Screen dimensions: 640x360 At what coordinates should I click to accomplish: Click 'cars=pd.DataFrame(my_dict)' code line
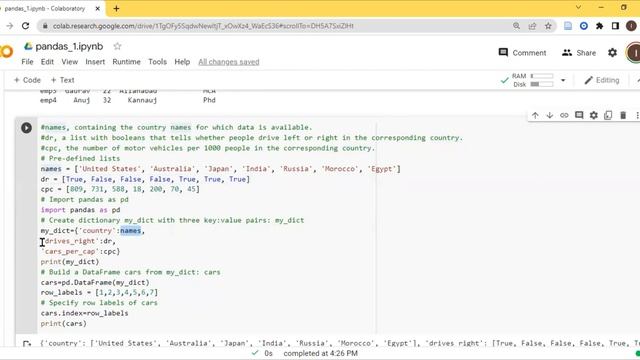[x=95, y=282]
